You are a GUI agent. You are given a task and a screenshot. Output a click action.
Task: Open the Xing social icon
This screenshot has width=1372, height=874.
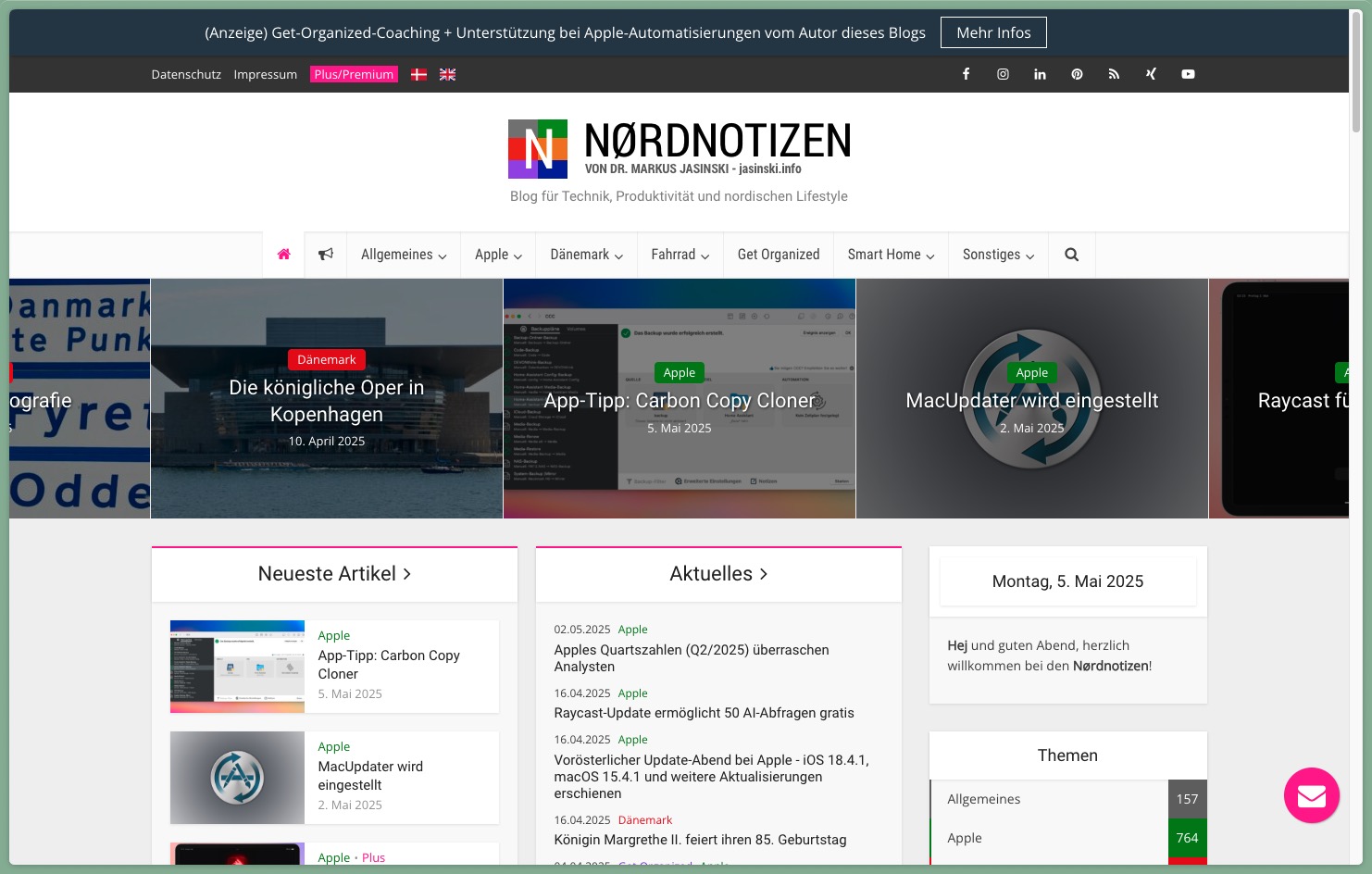(x=1151, y=74)
